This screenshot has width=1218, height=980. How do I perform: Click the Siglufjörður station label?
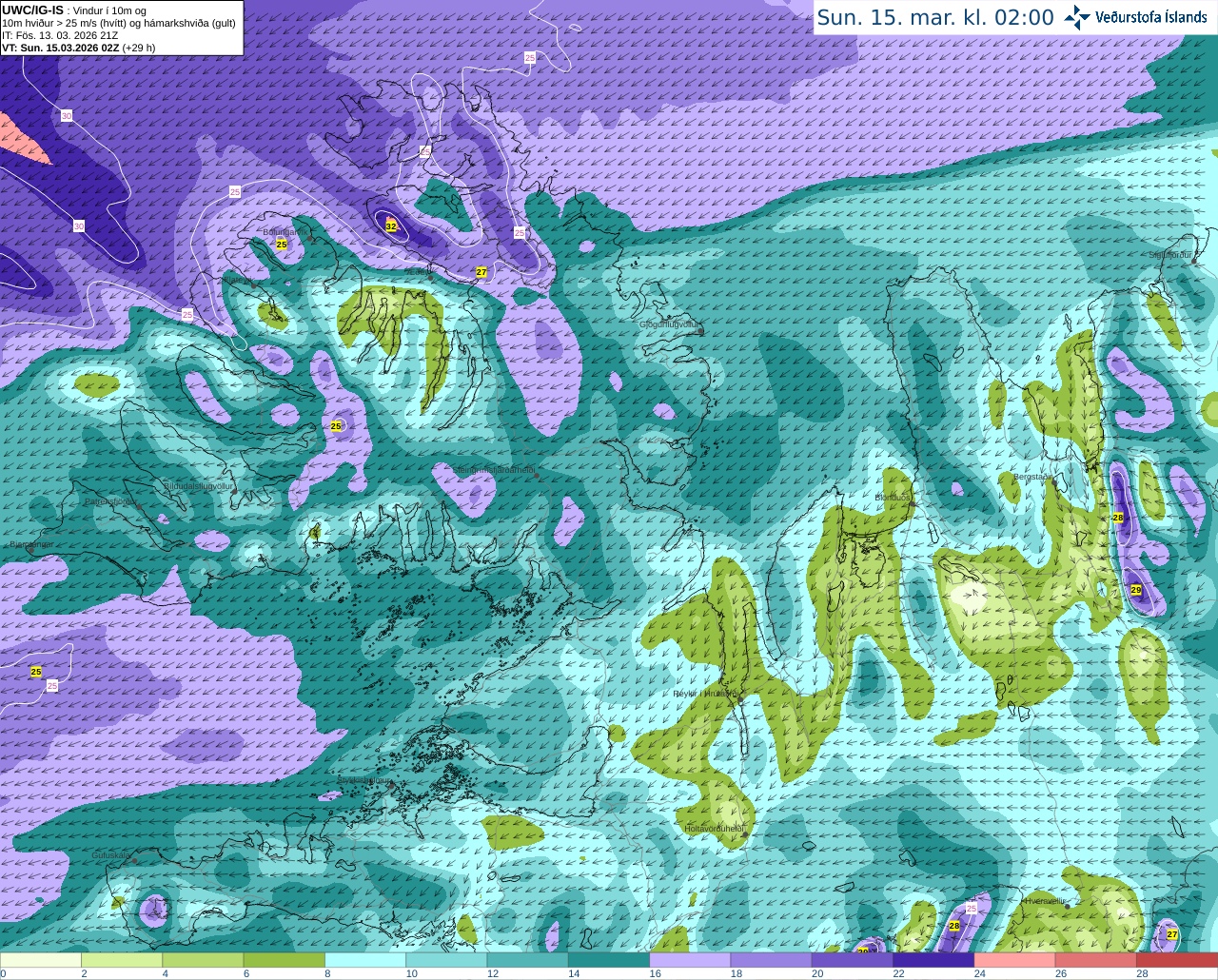click(1170, 255)
